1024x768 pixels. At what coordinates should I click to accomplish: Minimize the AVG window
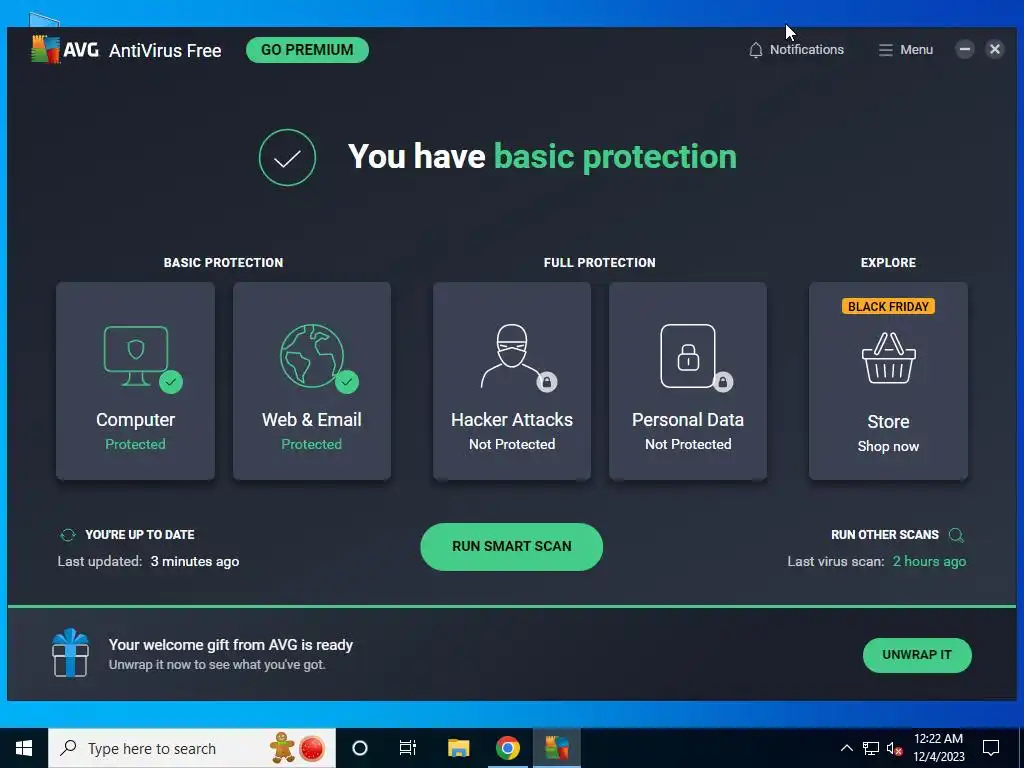click(965, 50)
